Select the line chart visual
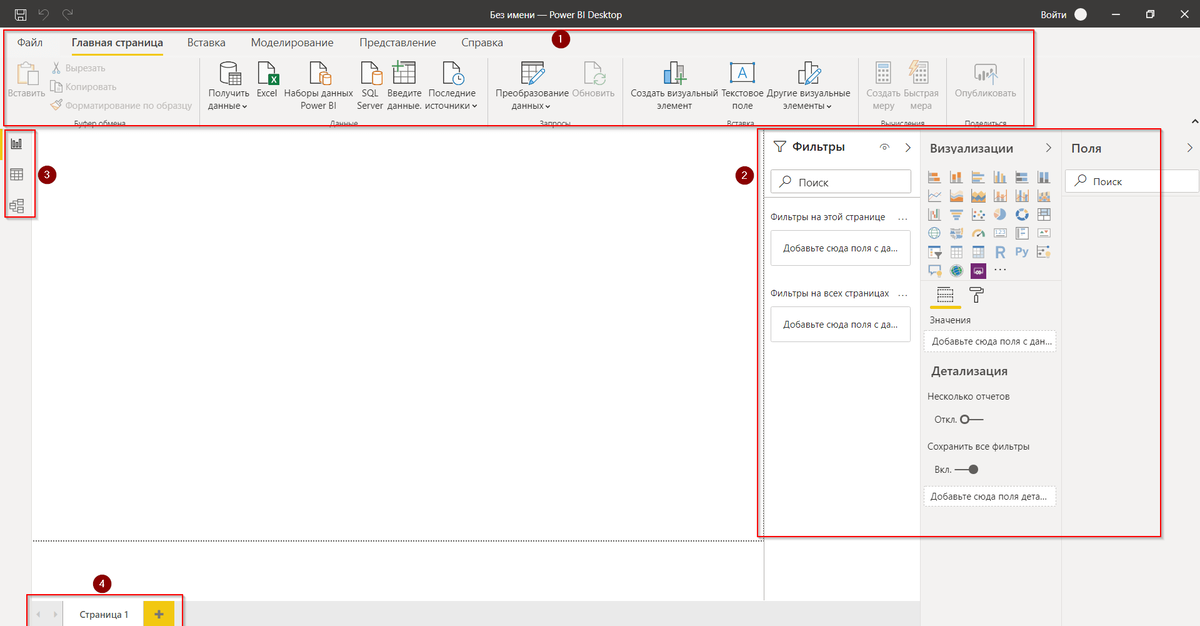 pos(934,195)
